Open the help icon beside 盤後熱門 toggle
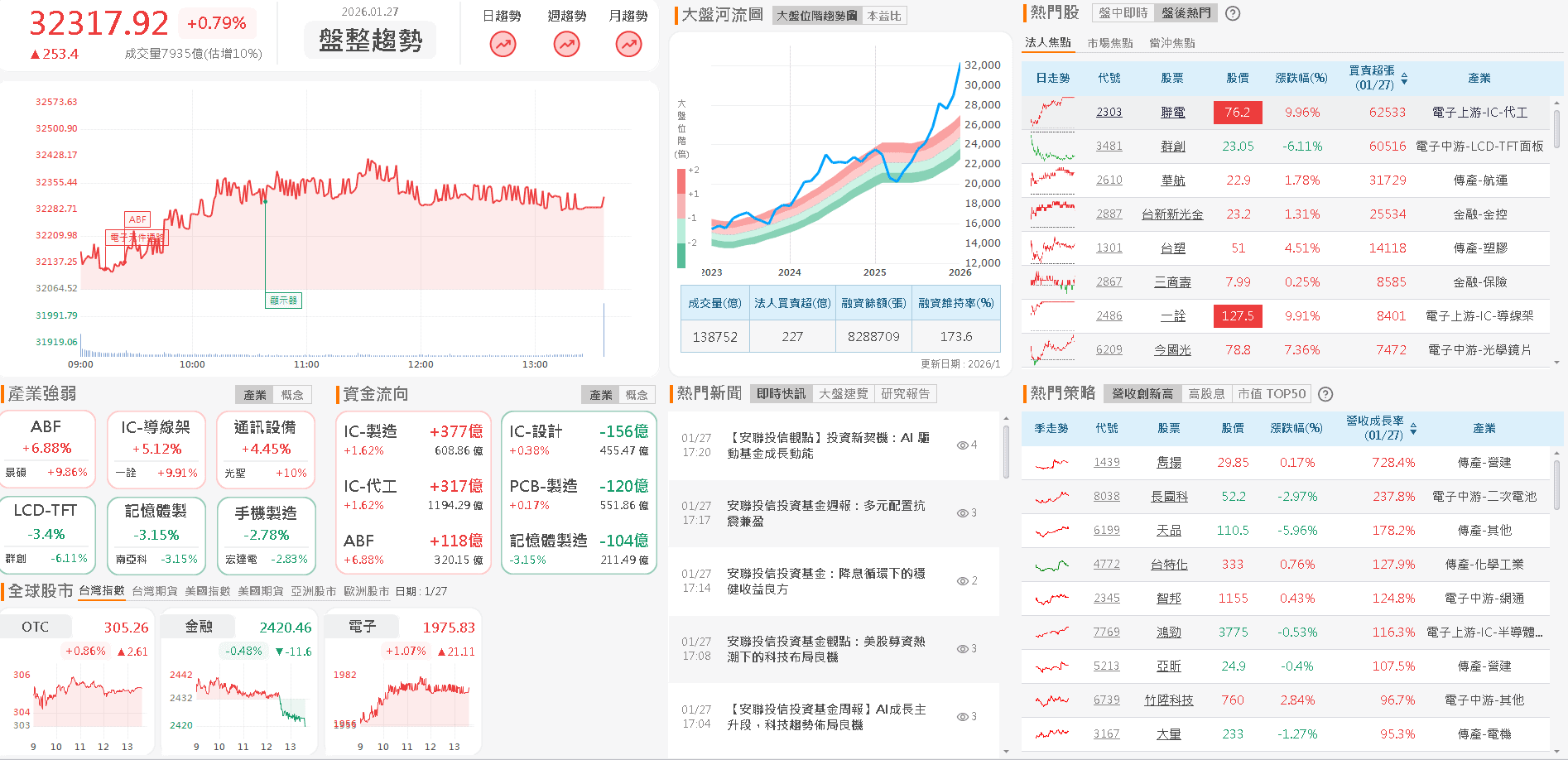This screenshot has height=760, width=1568. [1233, 13]
